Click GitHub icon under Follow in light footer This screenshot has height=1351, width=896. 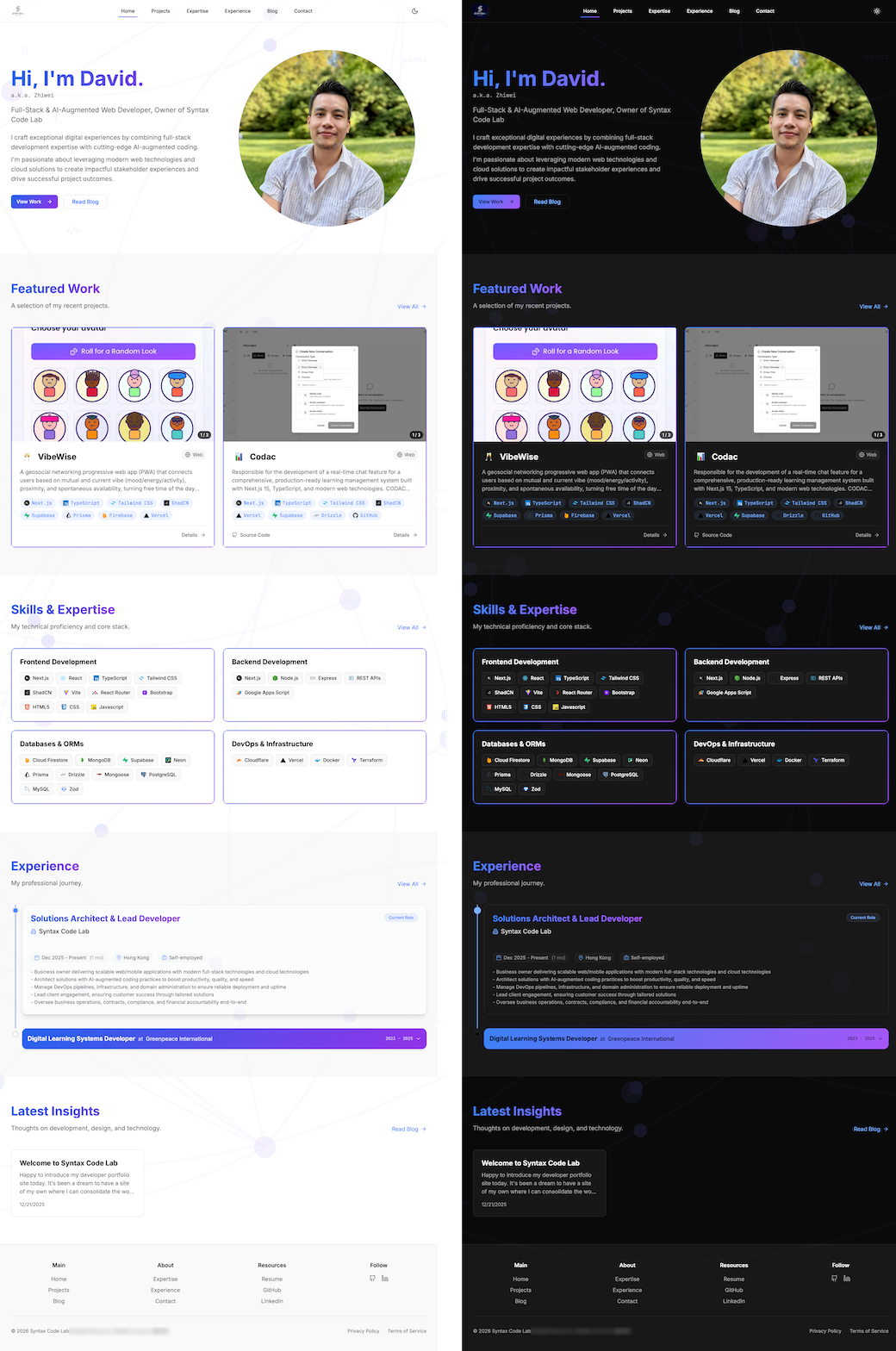(x=372, y=1279)
